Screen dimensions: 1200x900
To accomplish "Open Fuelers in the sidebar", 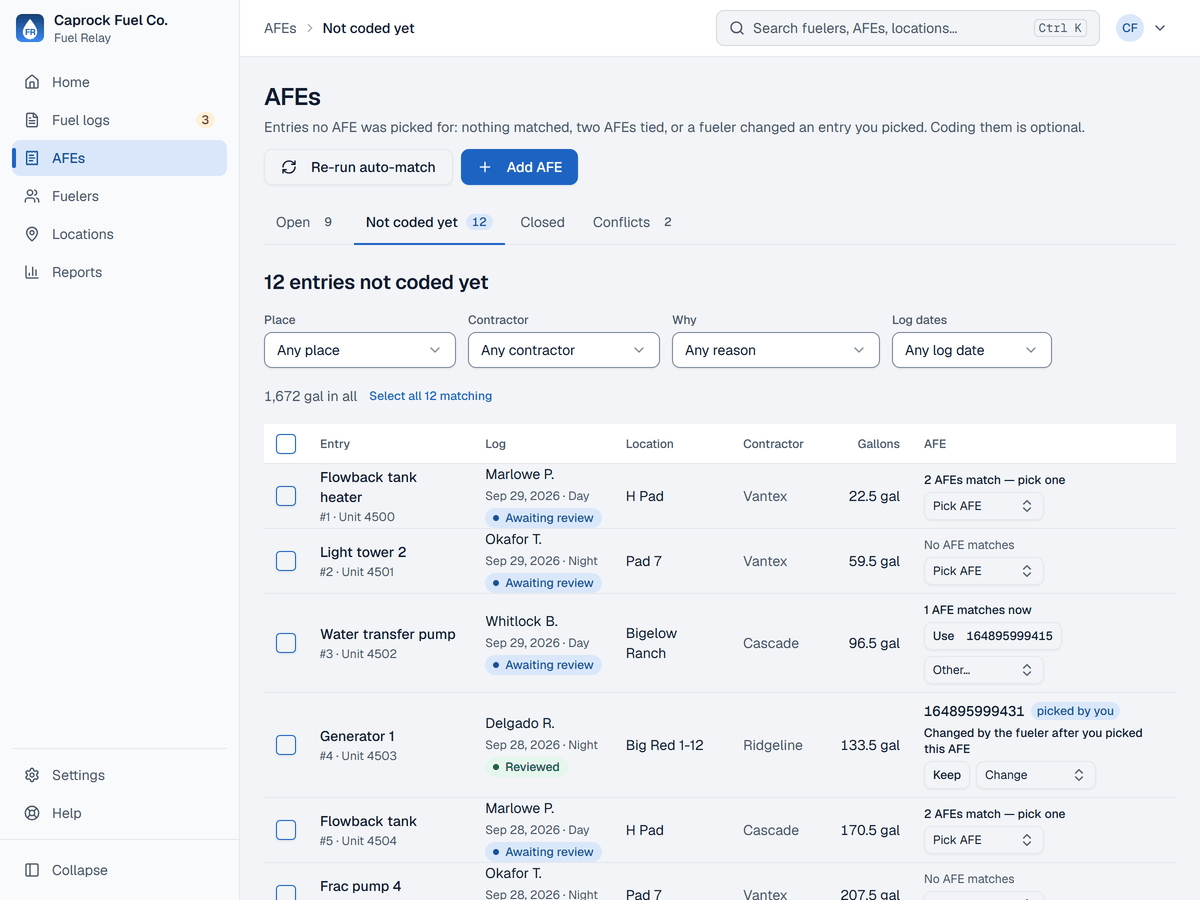I will [x=120, y=196].
